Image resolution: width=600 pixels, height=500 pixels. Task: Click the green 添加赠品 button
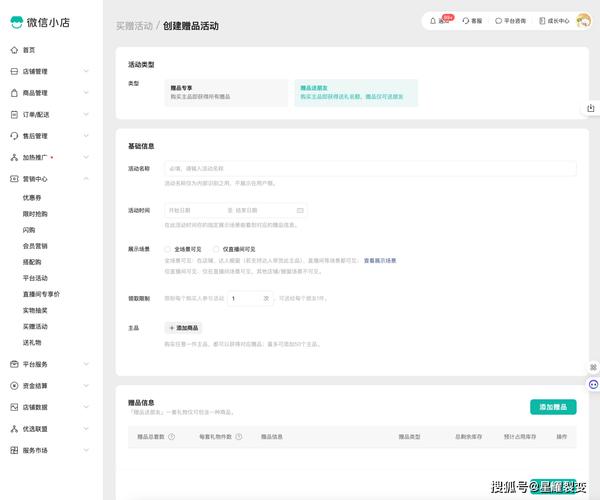tap(553, 407)
